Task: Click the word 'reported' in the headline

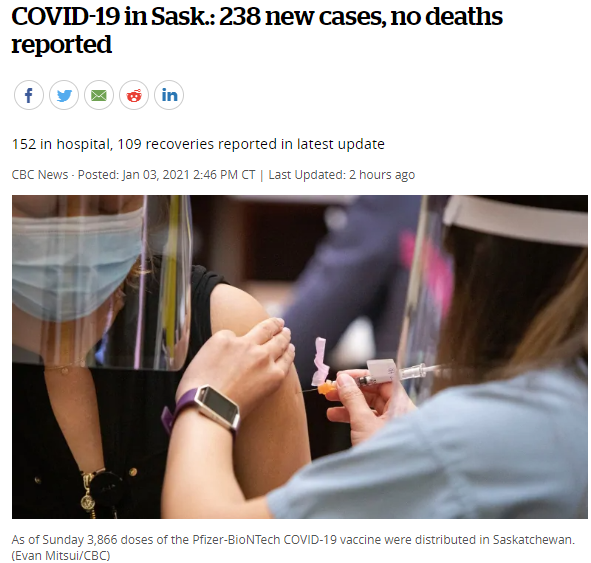Action: pos(61,44)
